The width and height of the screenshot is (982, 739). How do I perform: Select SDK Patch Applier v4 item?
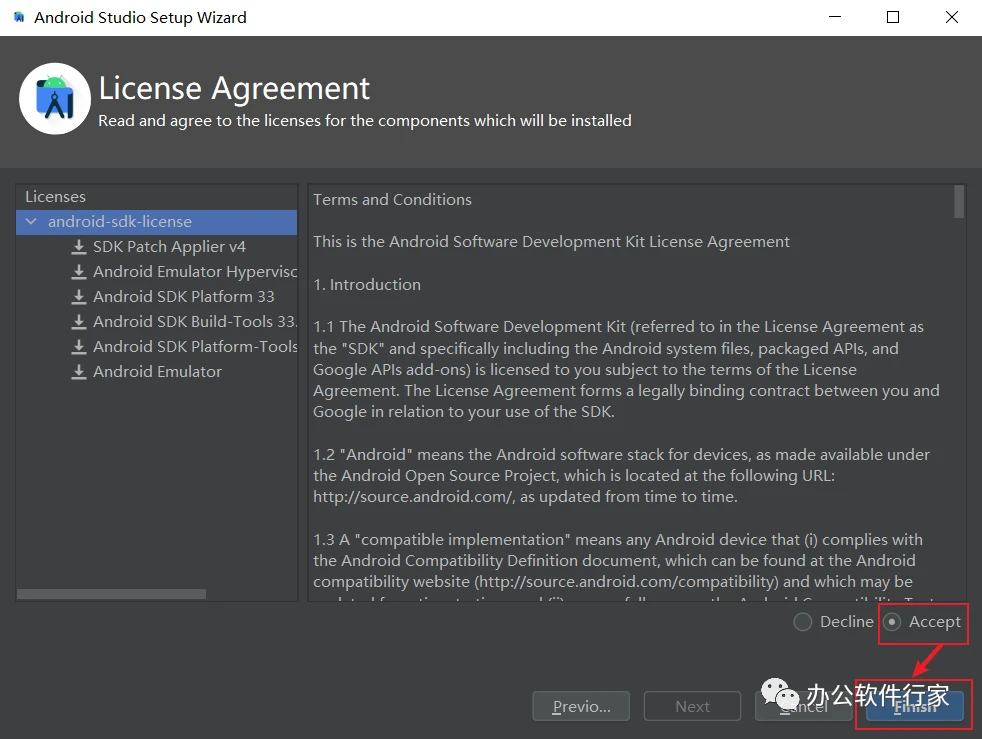click(x=169, y=247)
